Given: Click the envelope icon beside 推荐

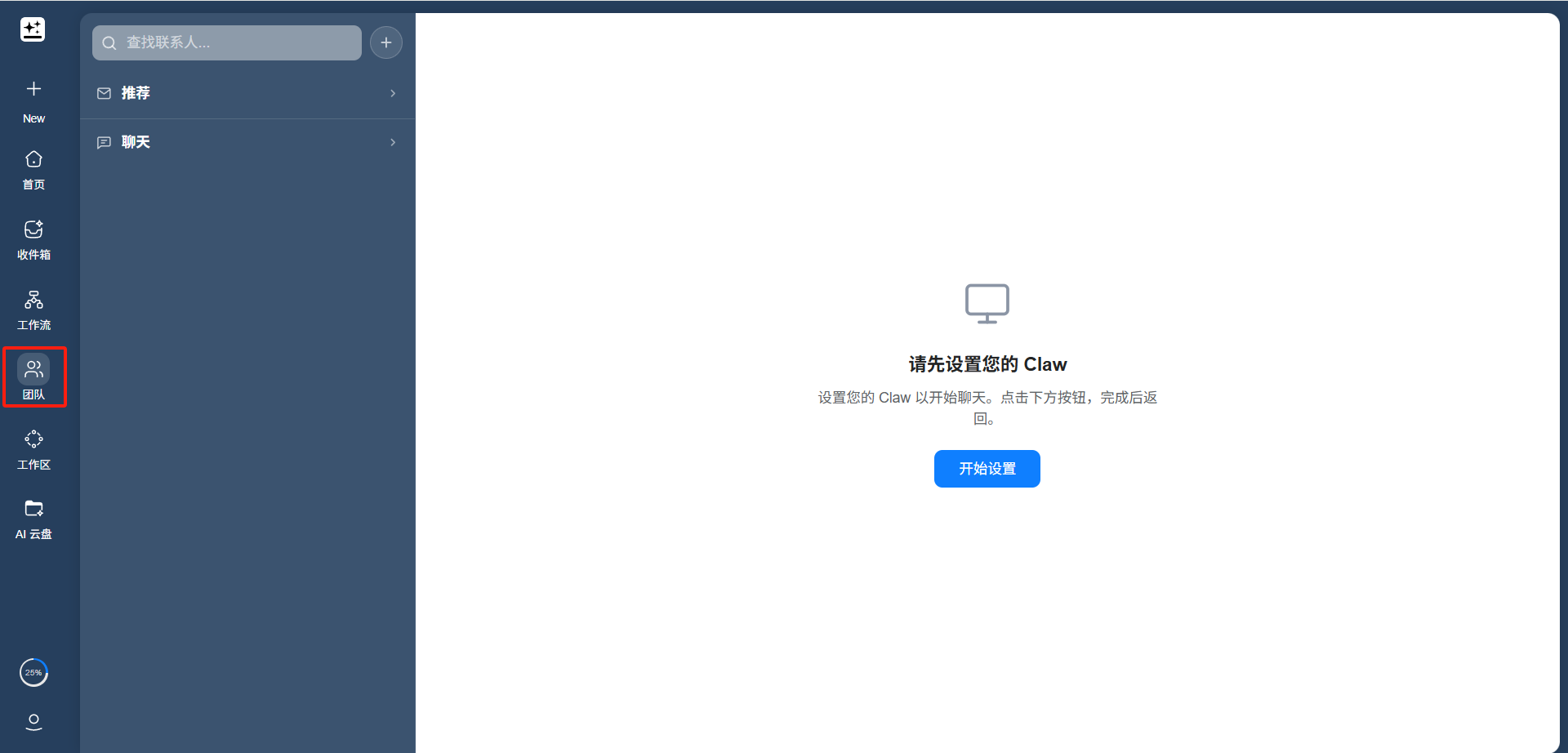Looking at the screenshot, I should [104, 93].
